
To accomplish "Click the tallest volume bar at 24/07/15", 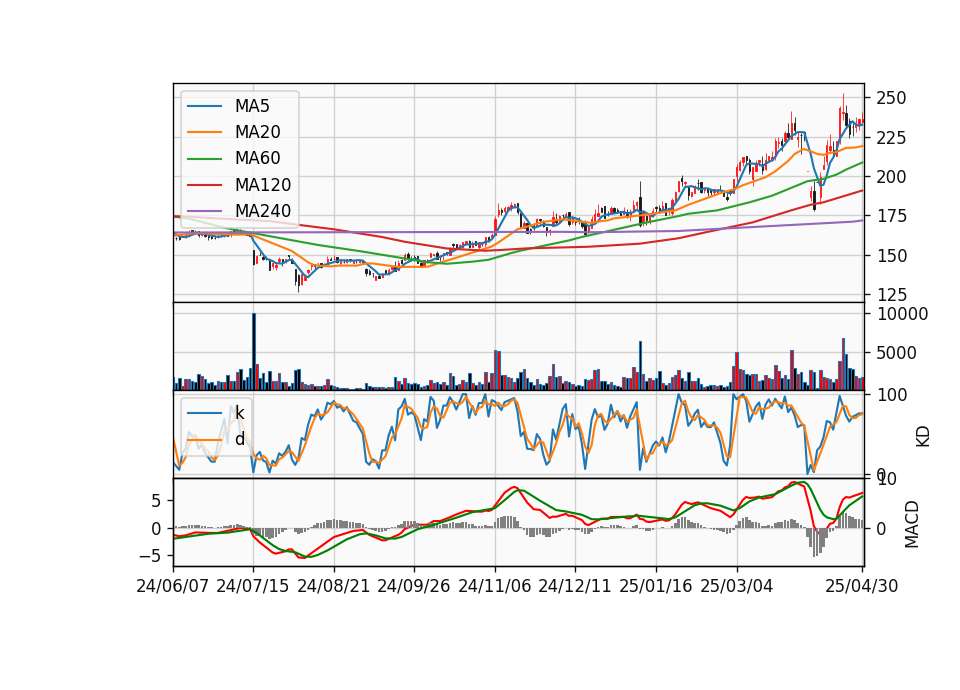I will coord(254,351).
